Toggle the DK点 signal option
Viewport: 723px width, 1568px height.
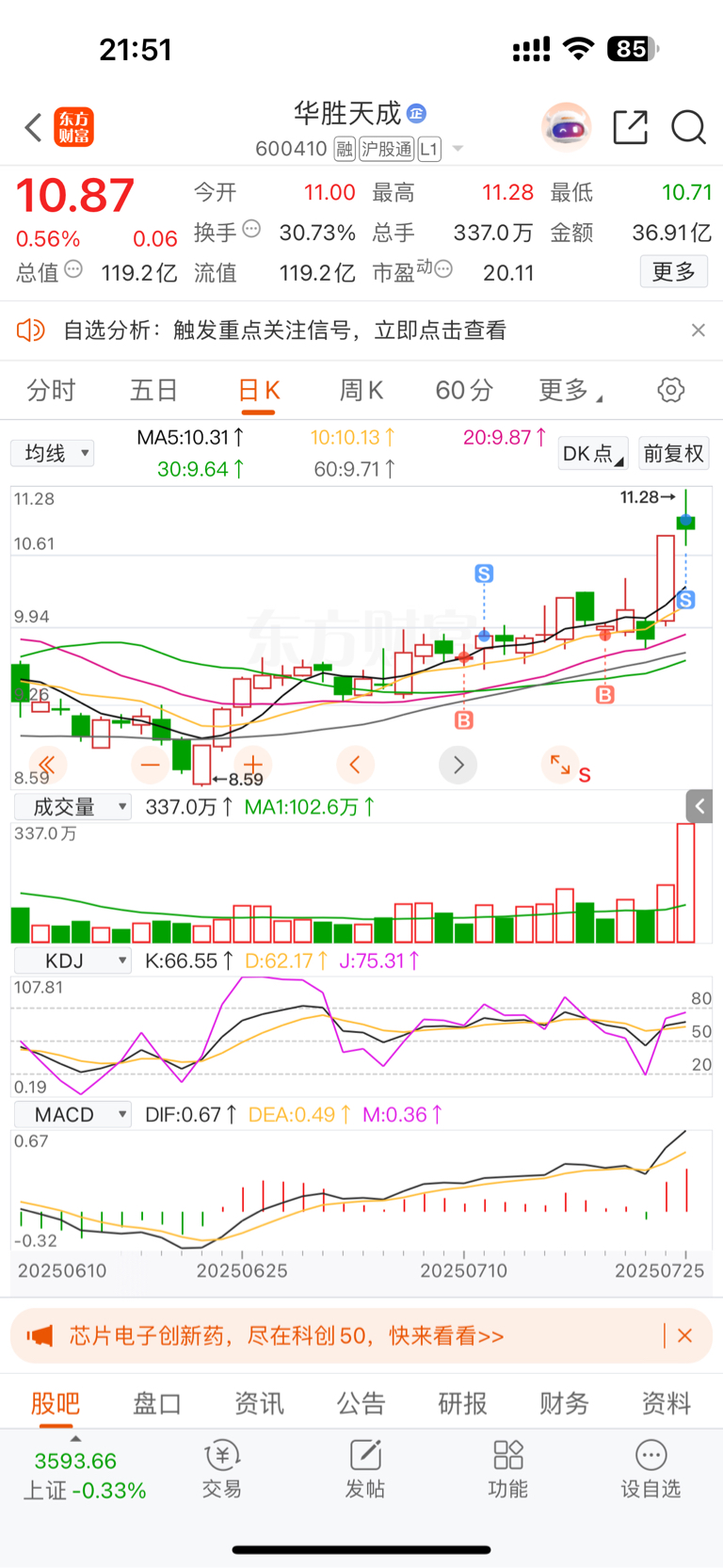(593, 454)
